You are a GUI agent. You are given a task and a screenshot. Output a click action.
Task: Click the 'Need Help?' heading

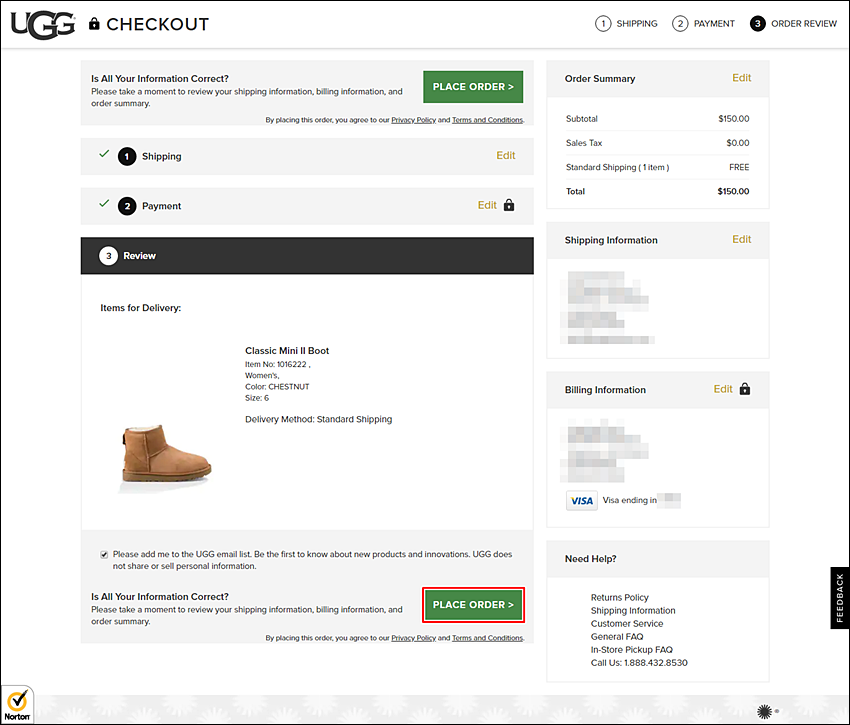click(x=590, y=559)
